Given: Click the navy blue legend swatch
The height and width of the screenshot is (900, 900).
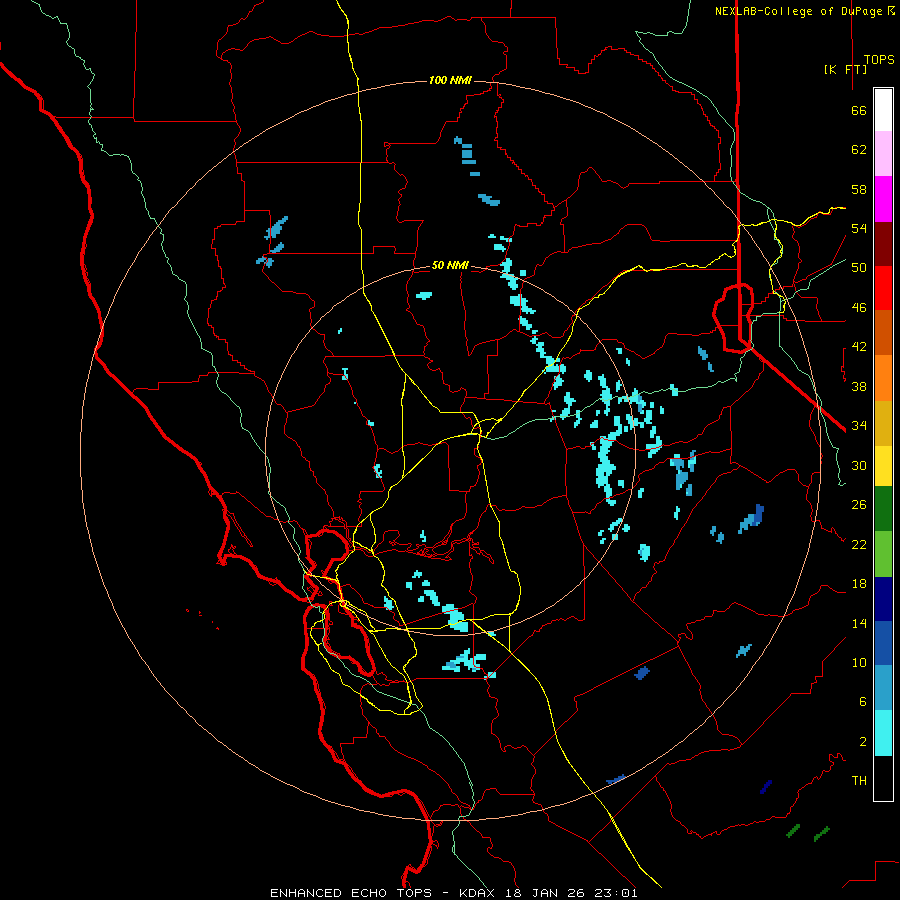Looking at the screenshot, I should [x=883, y=599].
